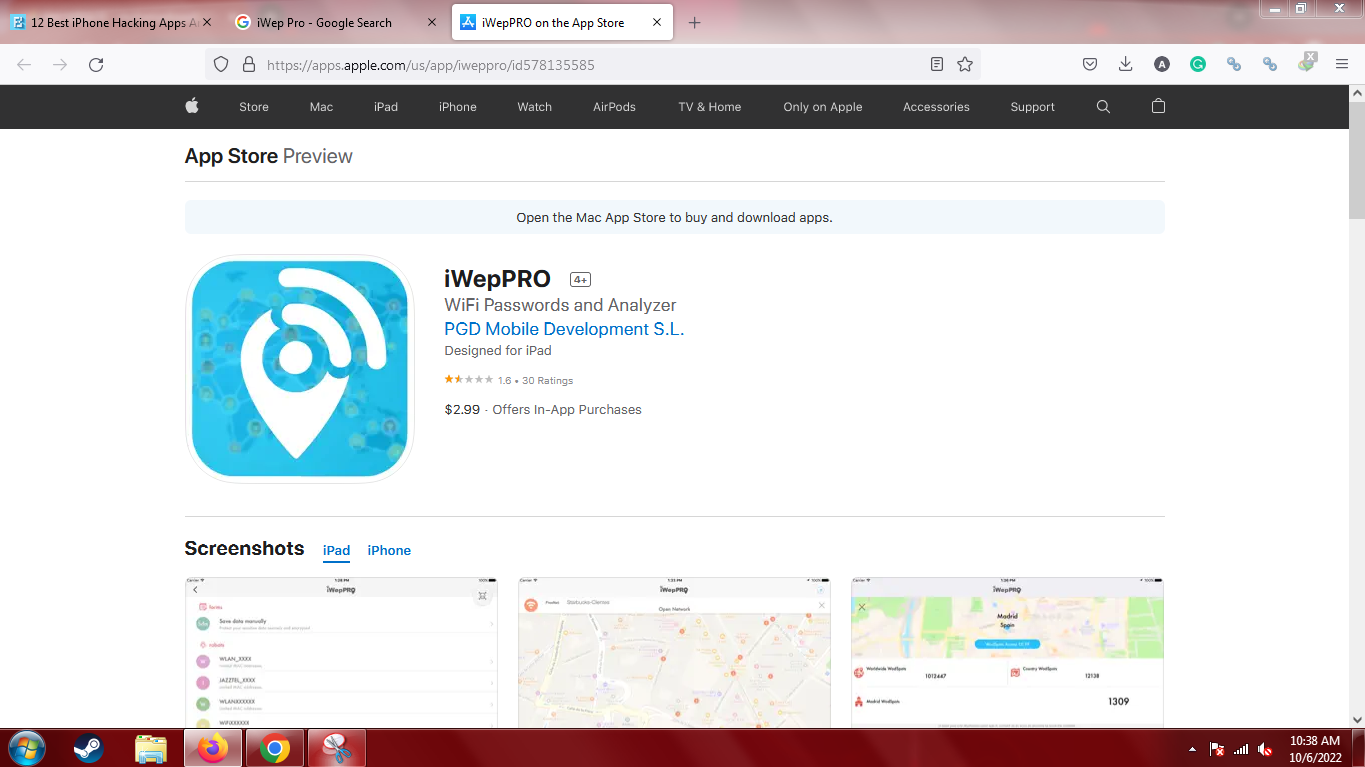Open the Mac navigation item

pyautogui.click(x=321, y=107)
